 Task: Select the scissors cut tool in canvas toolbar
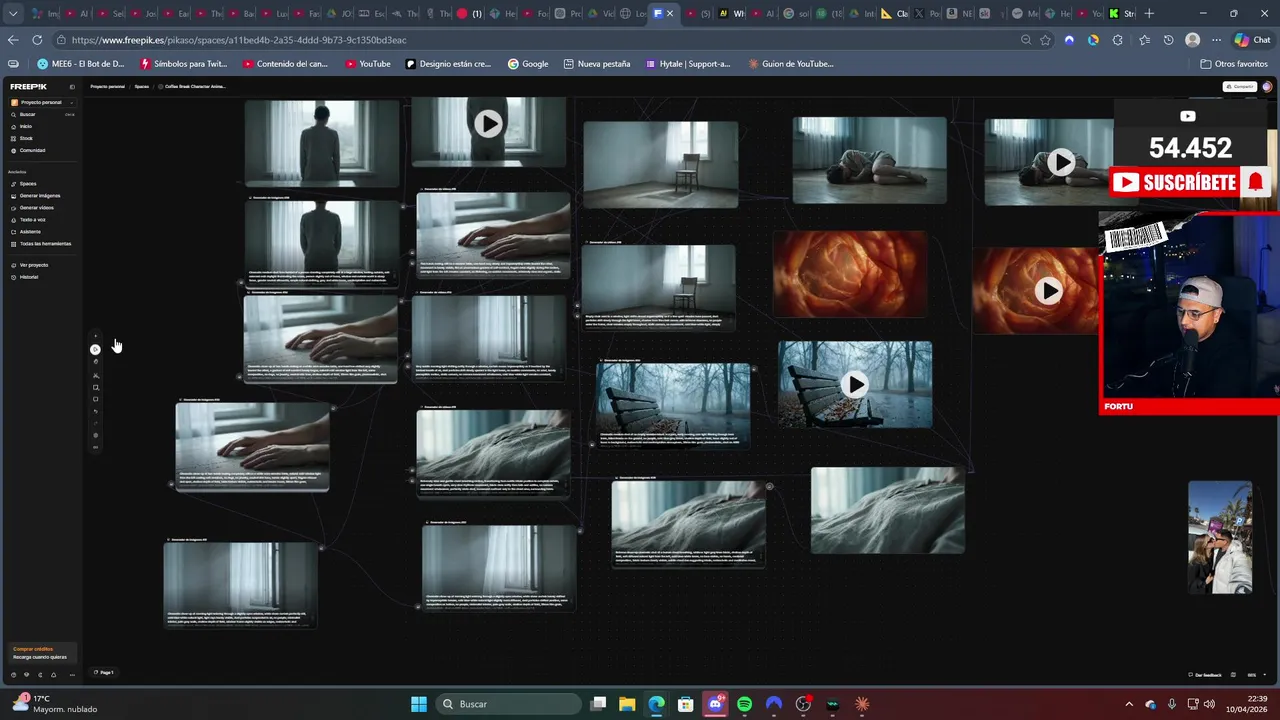(96, 375)
